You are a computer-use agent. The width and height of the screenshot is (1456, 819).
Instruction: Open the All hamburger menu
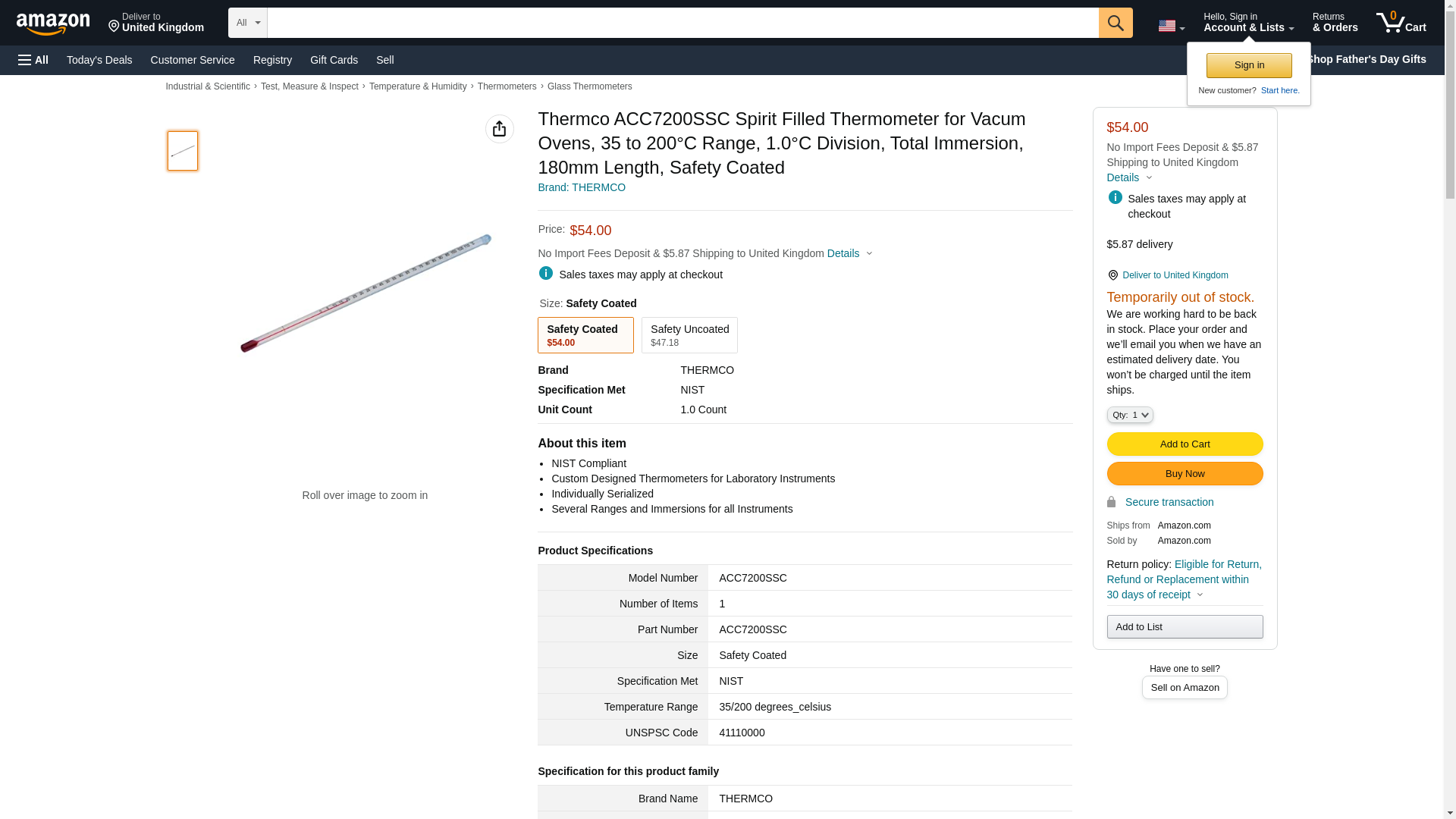pyautogui.click(x=33, y=60)
